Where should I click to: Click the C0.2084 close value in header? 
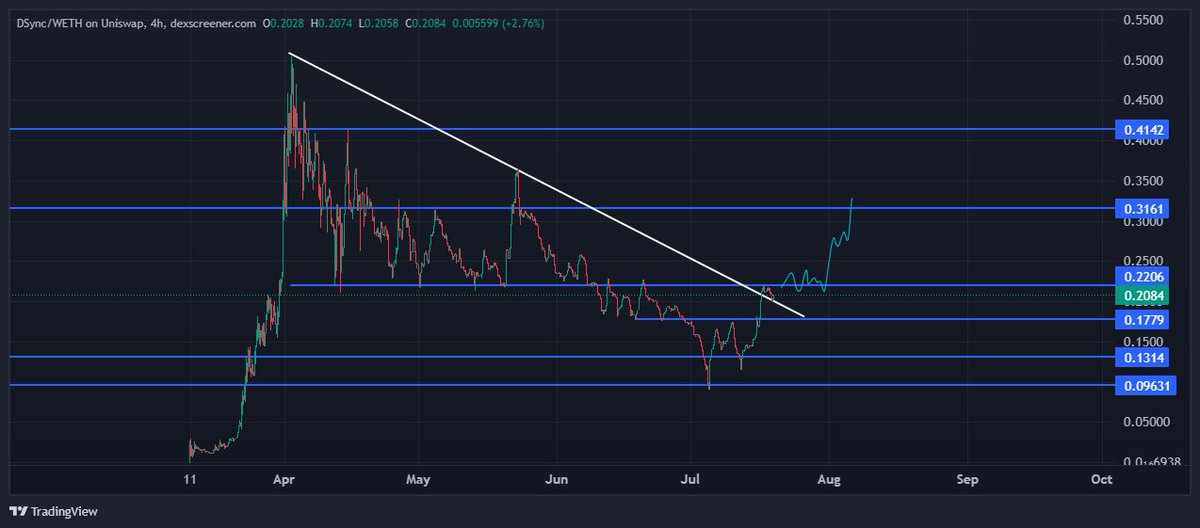[x=423, y=23]
